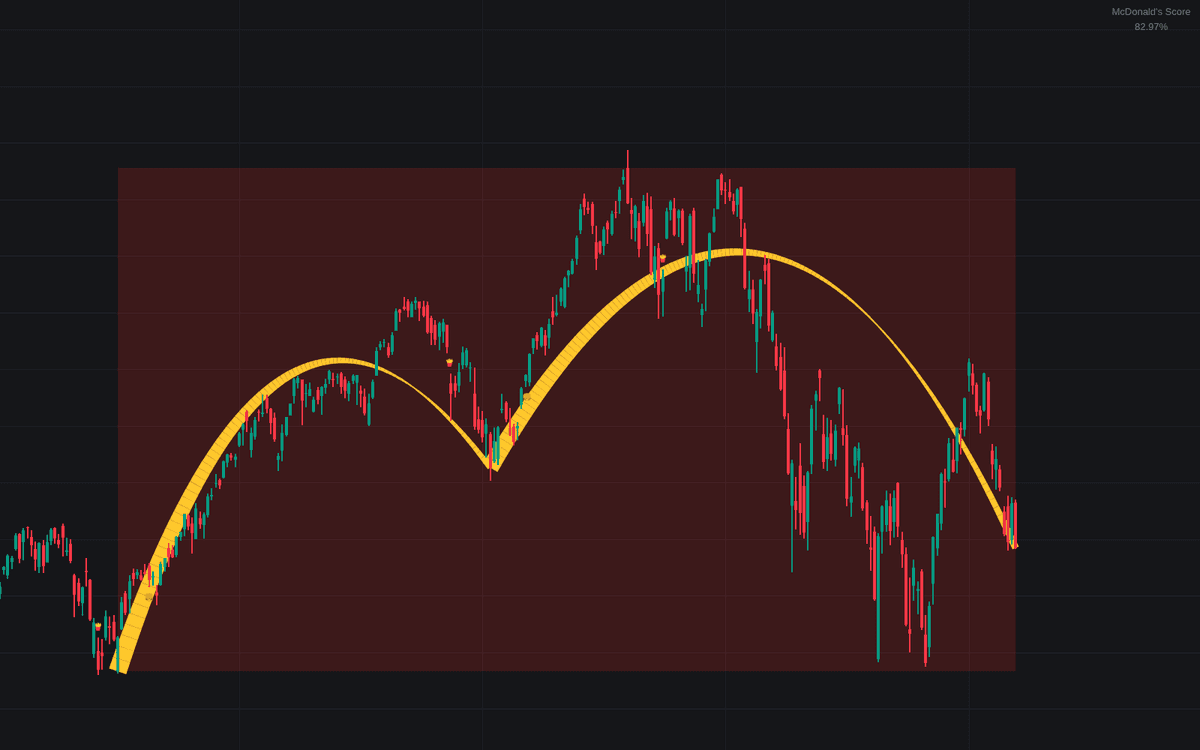Click the fries marker outside the shaded region

98,626
